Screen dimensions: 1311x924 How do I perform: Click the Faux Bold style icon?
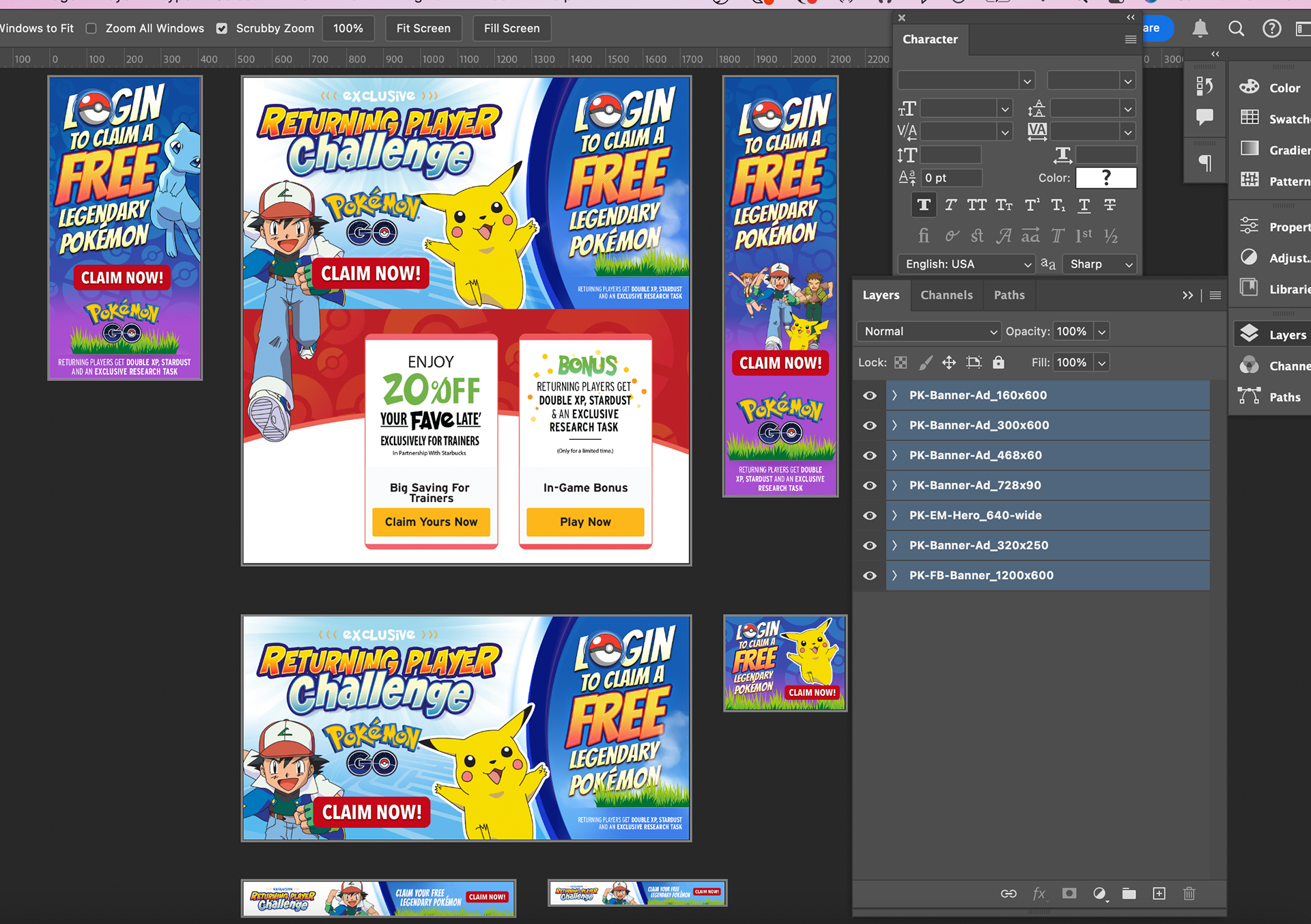pos(924,205)
